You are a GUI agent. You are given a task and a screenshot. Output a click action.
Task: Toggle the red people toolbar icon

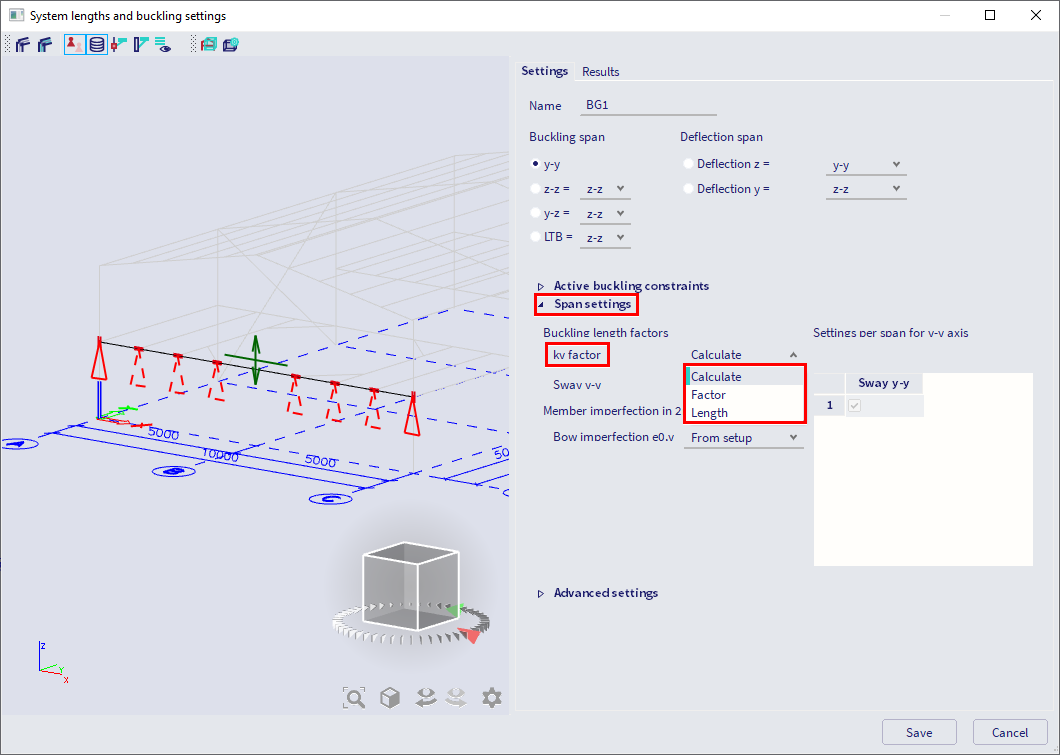click(x=75, y=44)
